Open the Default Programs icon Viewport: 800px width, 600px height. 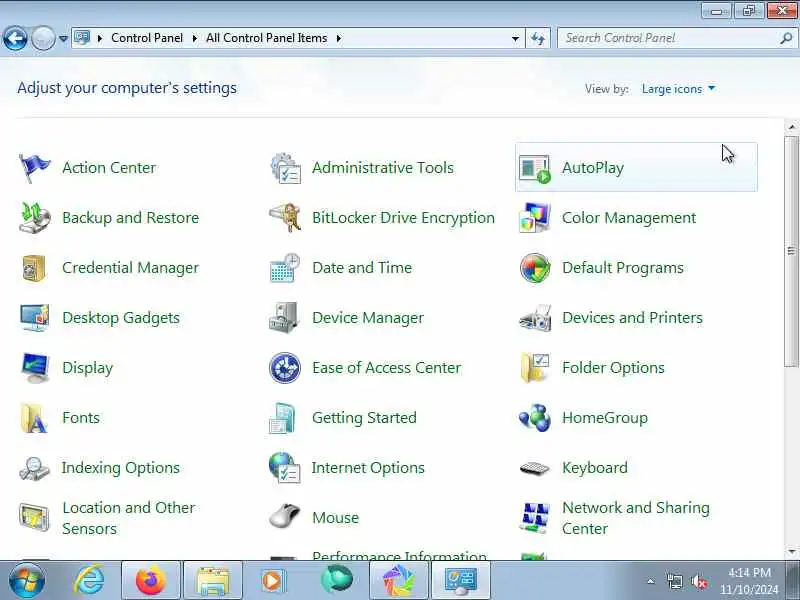(534, 268)
